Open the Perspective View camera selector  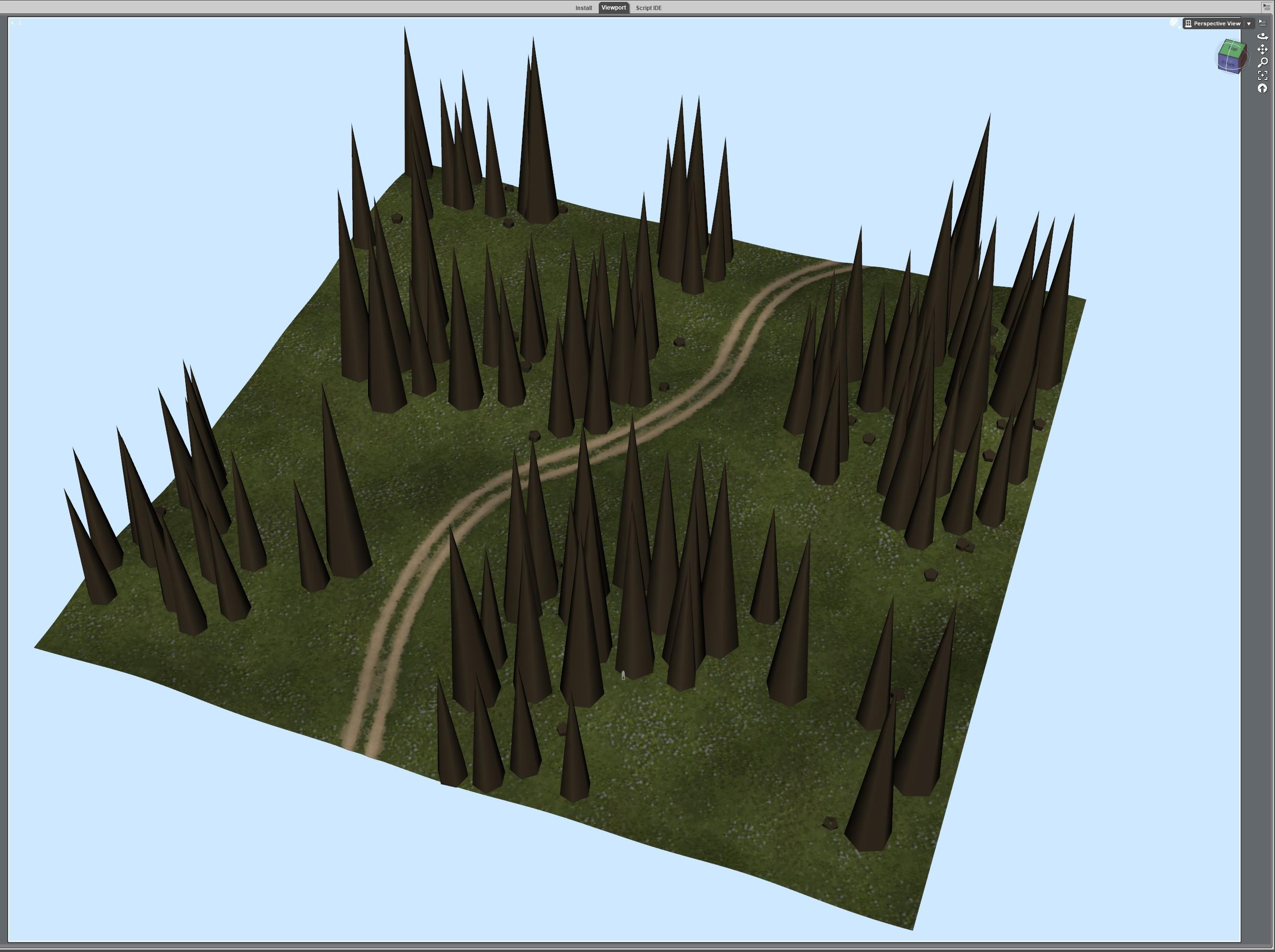click(1216, 23)
